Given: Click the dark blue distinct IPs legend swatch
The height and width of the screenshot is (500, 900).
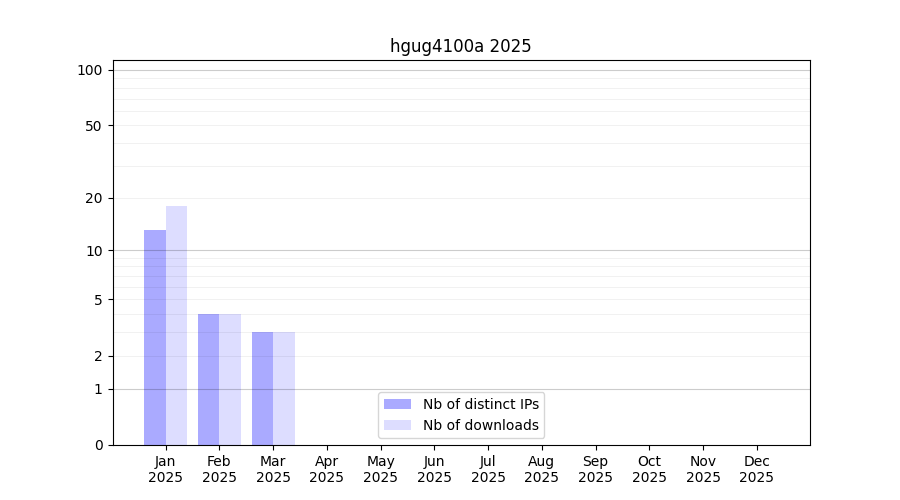Looking at the screenshot, I should coord(397,404).
